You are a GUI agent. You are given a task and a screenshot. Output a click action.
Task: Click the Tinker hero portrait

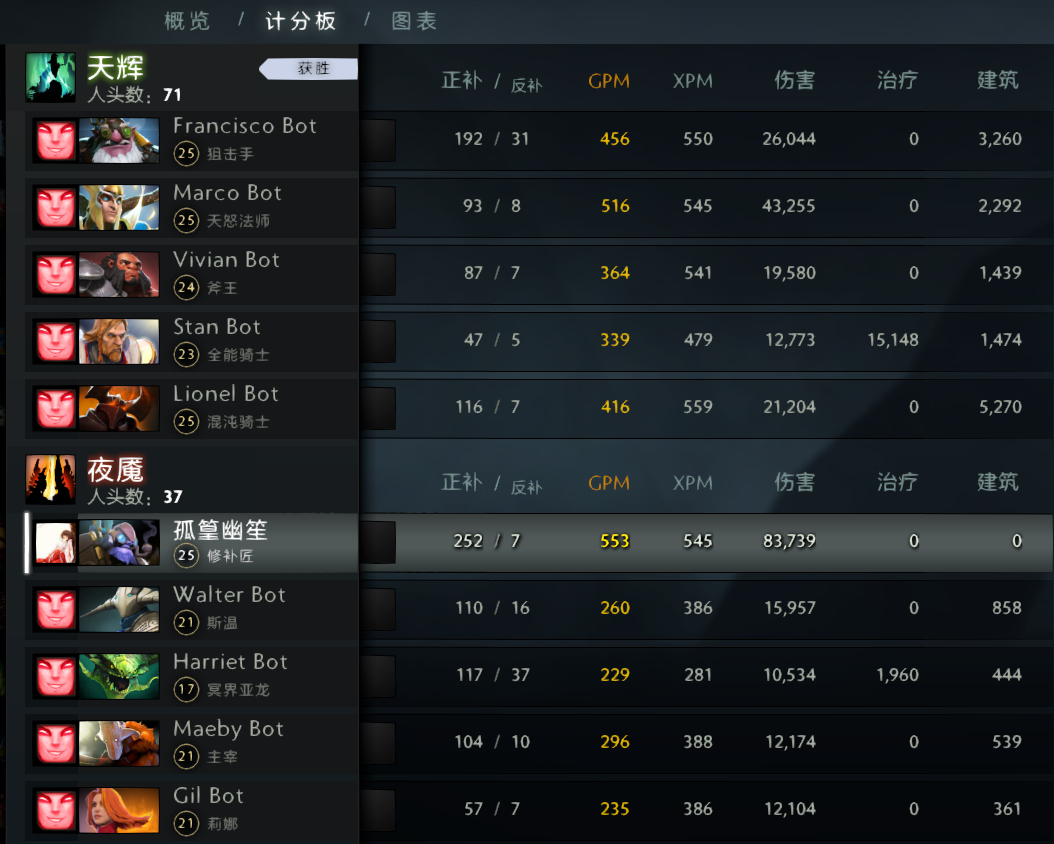point(119,542)
